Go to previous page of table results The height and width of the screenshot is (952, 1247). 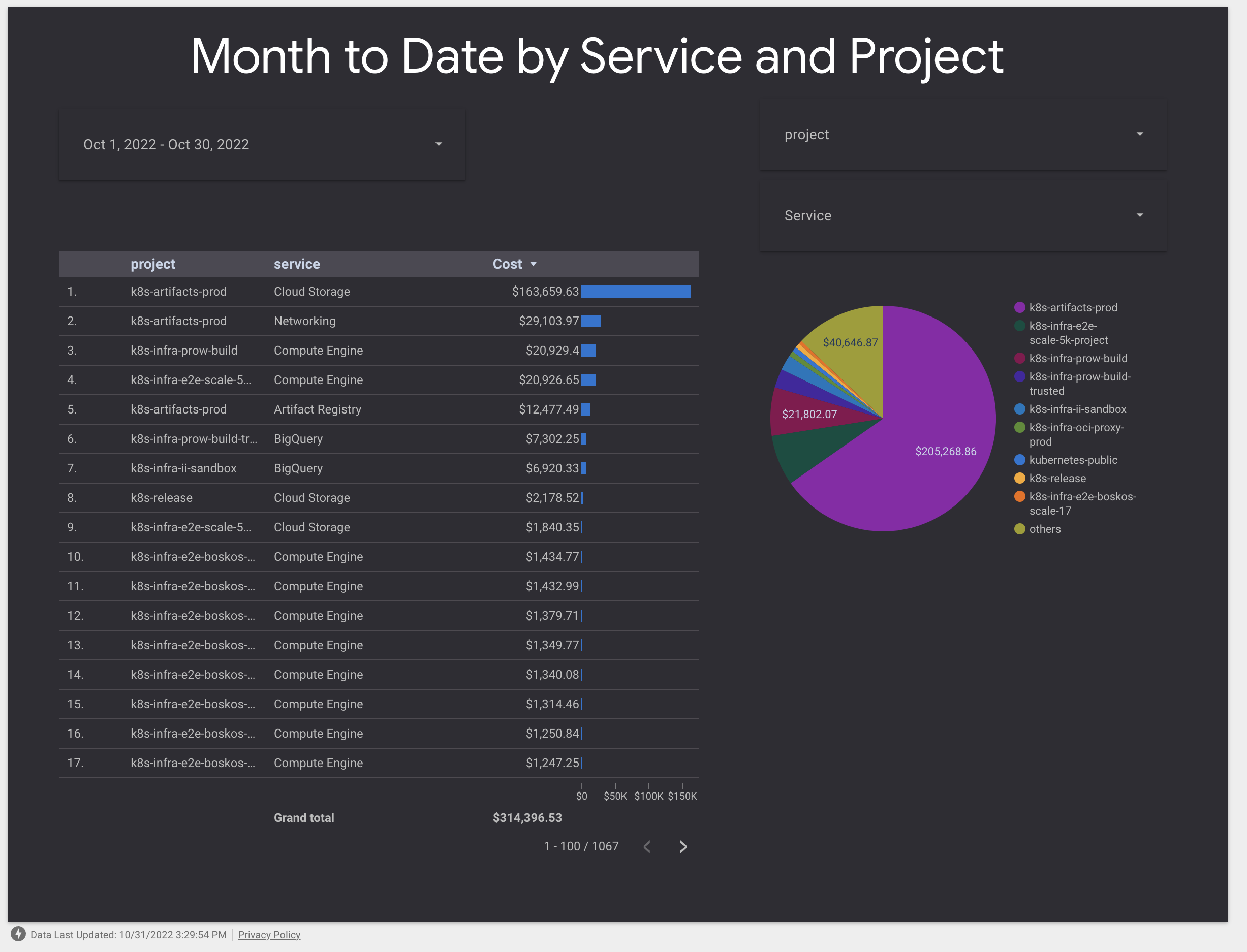(x=647, y=847)
